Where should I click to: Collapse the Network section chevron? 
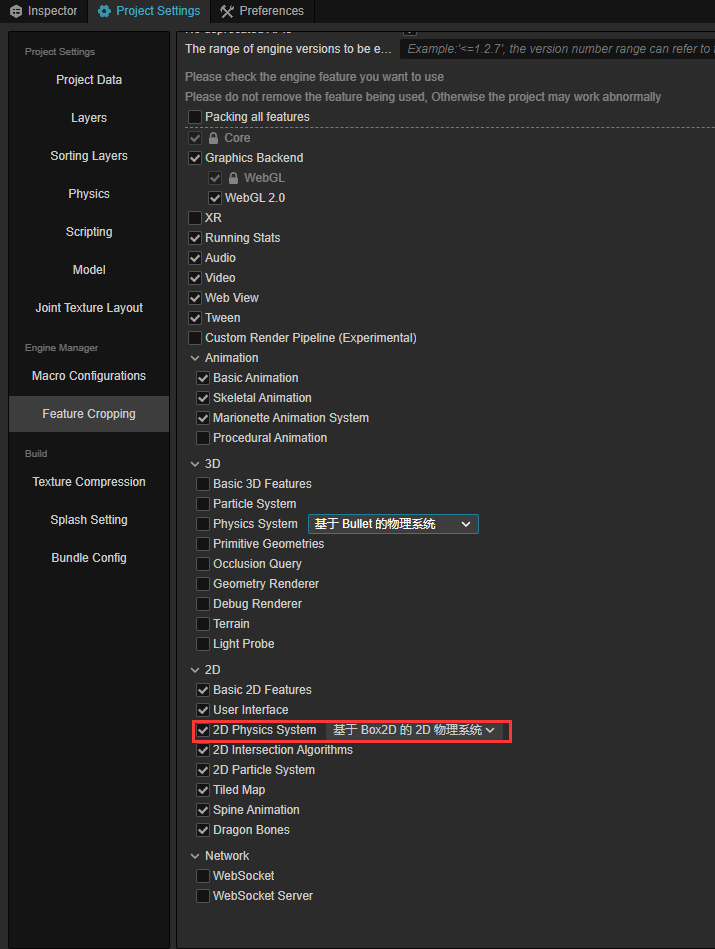[195, 856]
